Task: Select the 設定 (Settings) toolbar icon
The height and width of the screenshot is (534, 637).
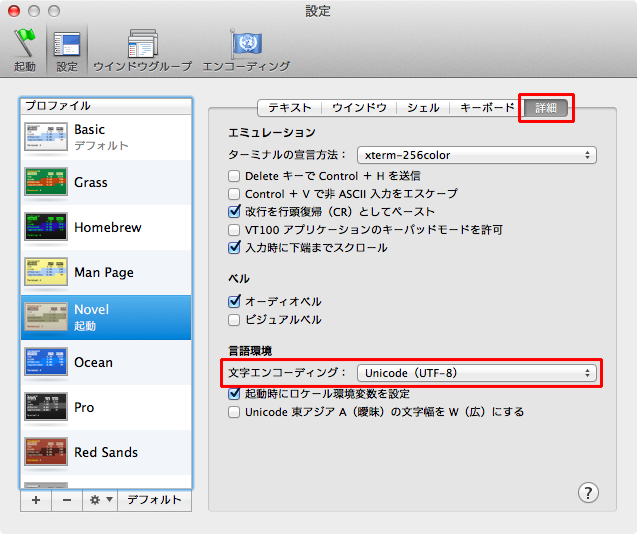Action: [x=67, y=50]
